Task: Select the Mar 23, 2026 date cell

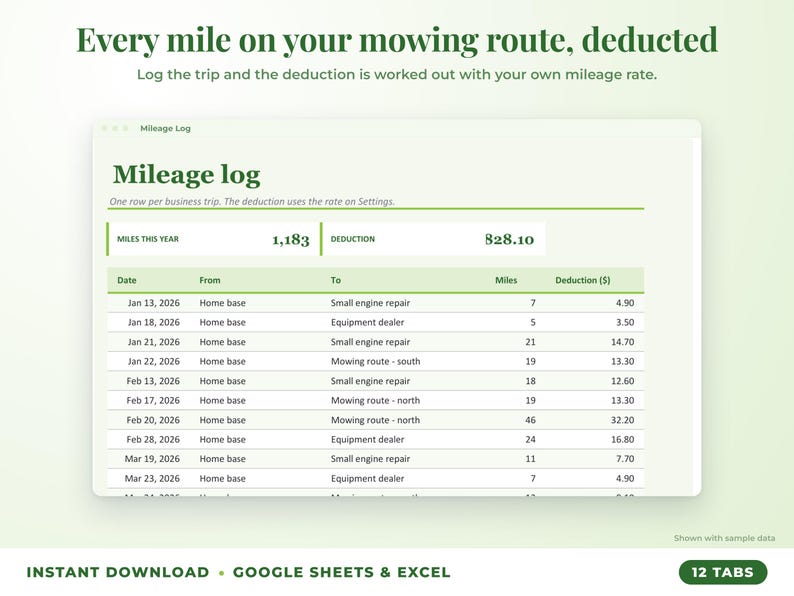Action: coord(152,478)
